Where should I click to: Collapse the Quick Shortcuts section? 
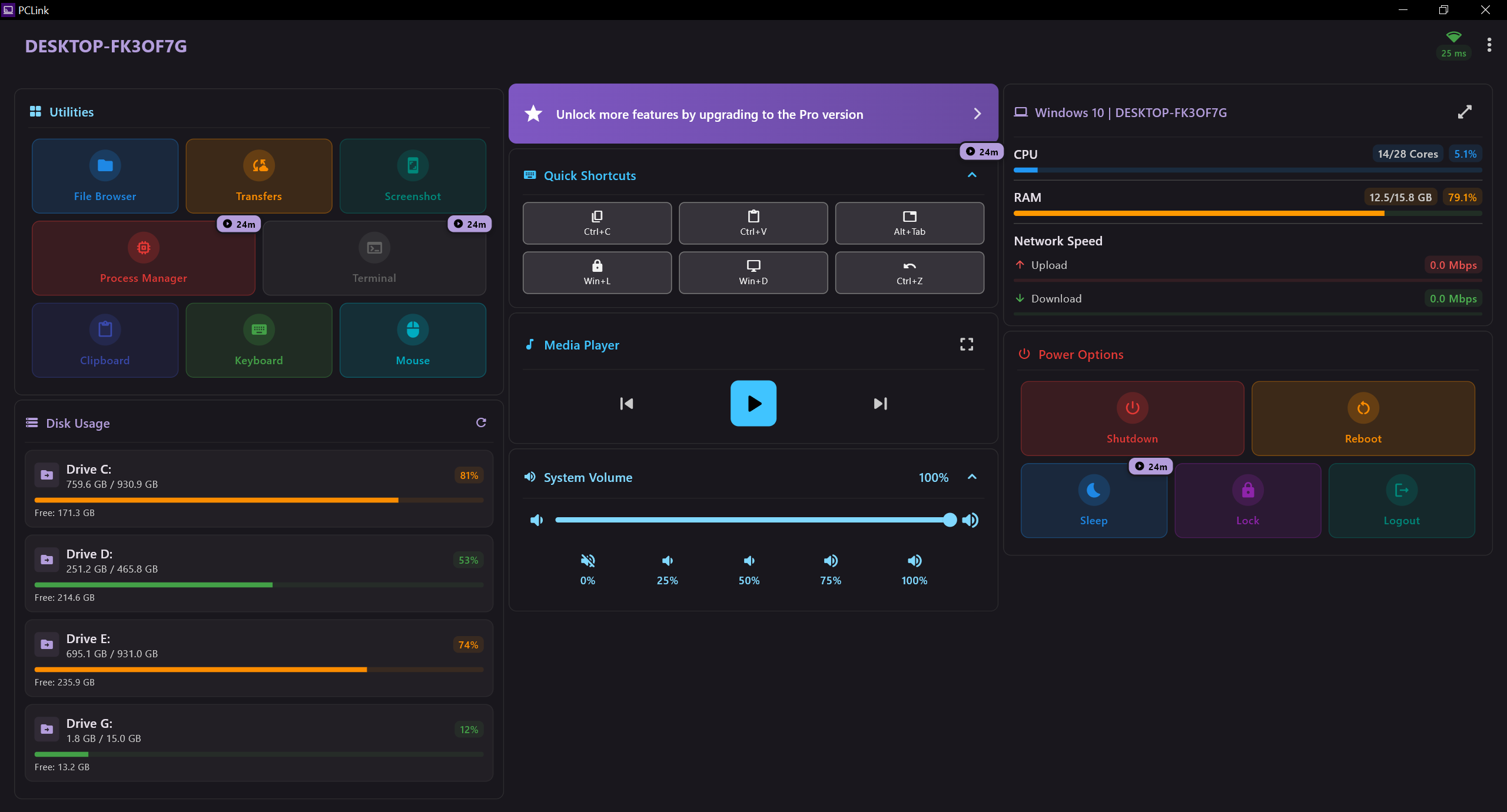pos(972,175)
